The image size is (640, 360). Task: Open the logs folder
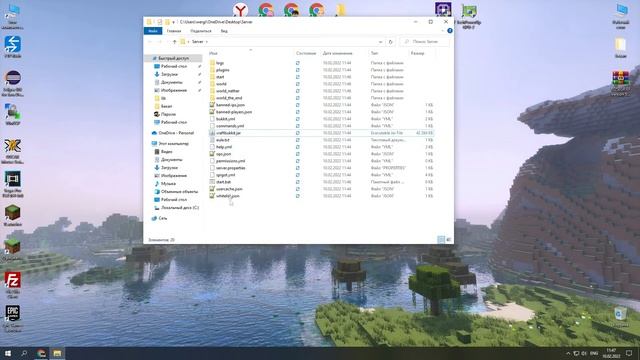click(x=220, y=63)
